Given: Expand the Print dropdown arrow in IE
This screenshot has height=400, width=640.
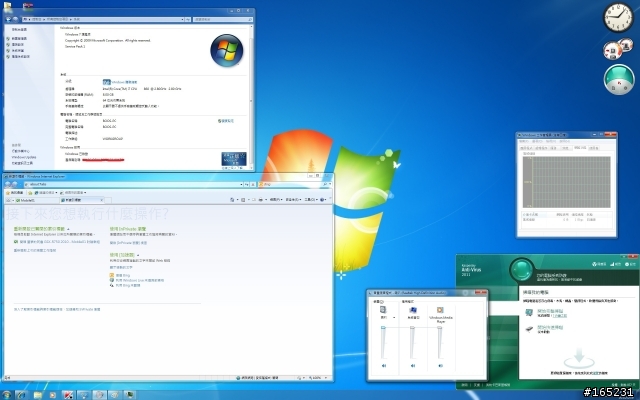Looking at the screenshot, I should pos(266,200).
